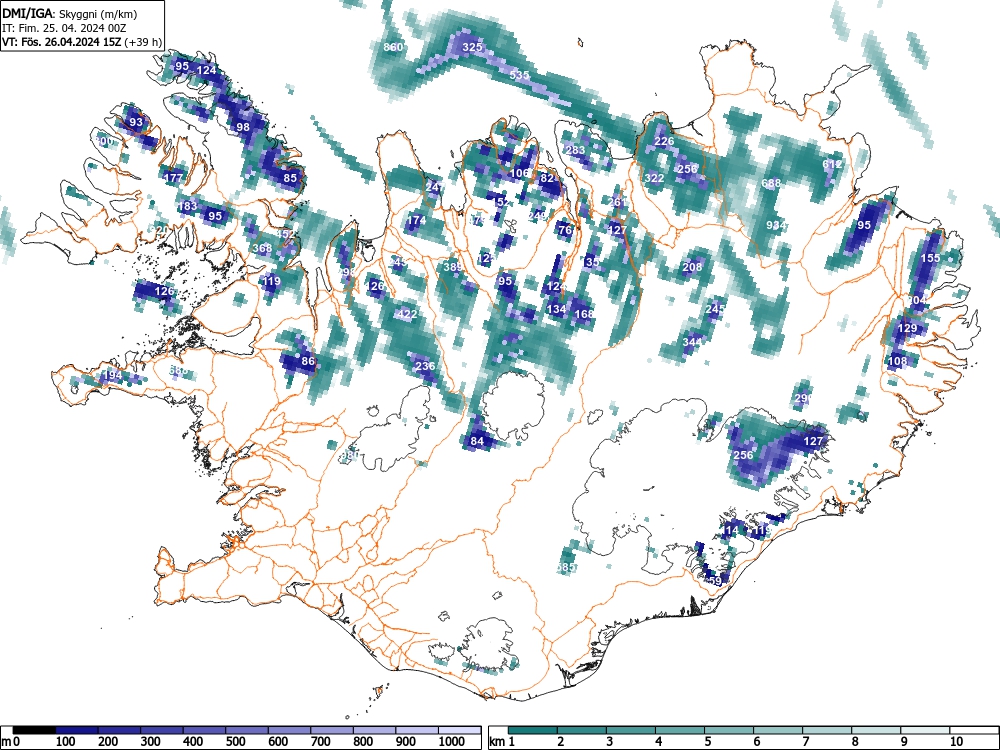1000x750 pixels.
Task: Click visibility value 129 in east
Action: (907, 328)
